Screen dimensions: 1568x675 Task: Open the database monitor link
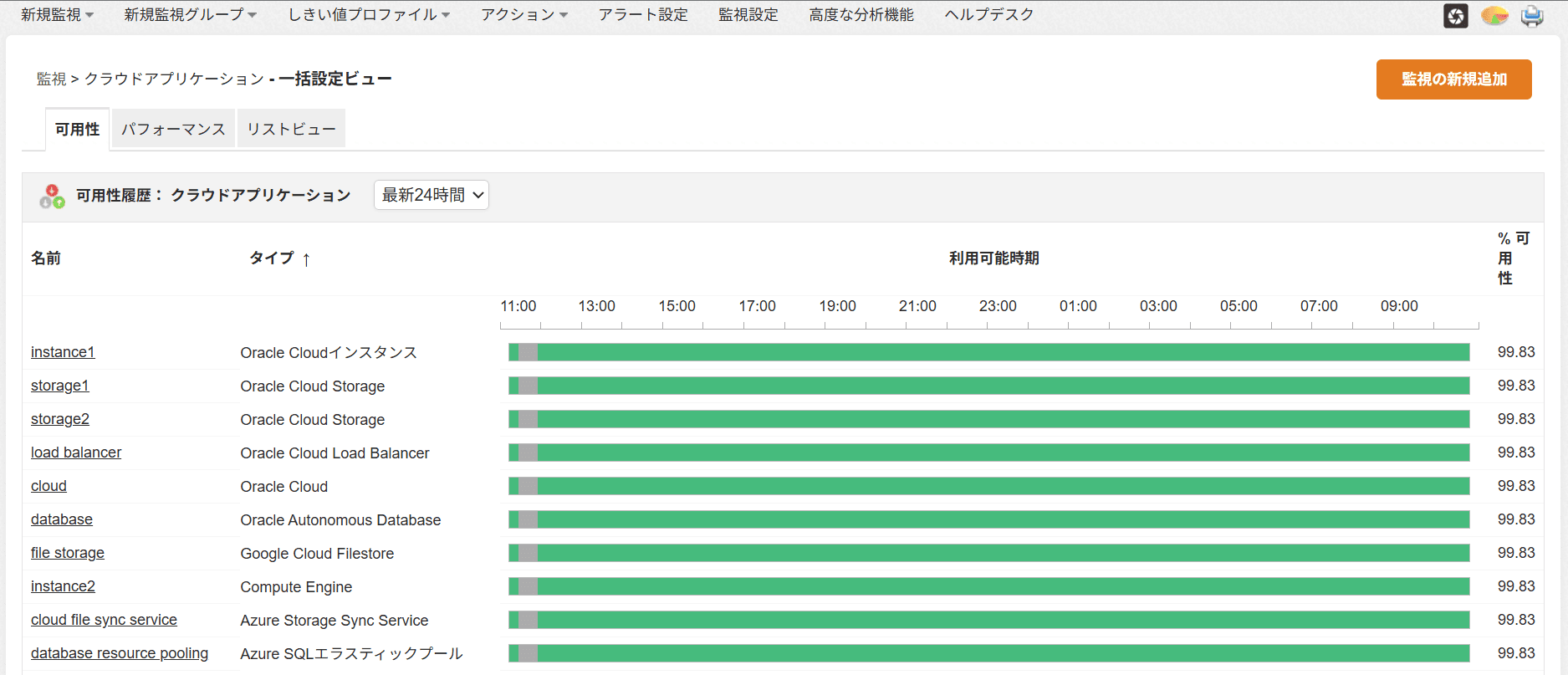62,519
